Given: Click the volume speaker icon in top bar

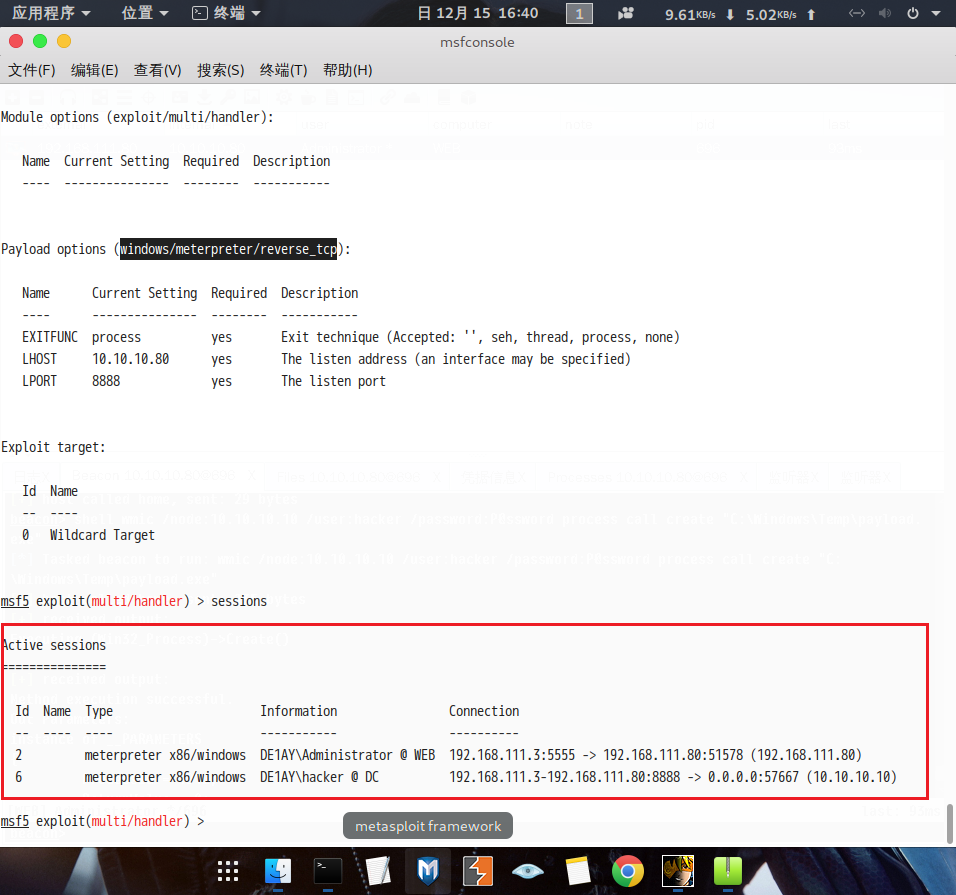Looking at the screenshot, I should click(885, 13).
